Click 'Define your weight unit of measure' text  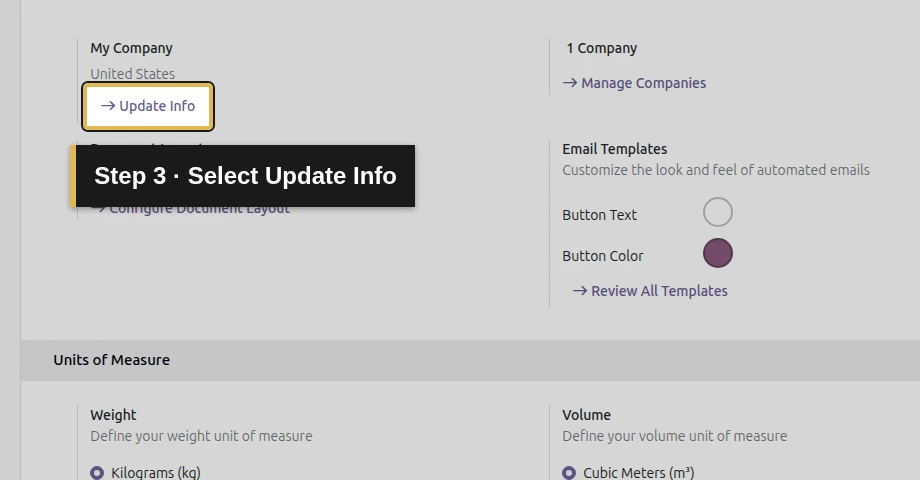201,437
